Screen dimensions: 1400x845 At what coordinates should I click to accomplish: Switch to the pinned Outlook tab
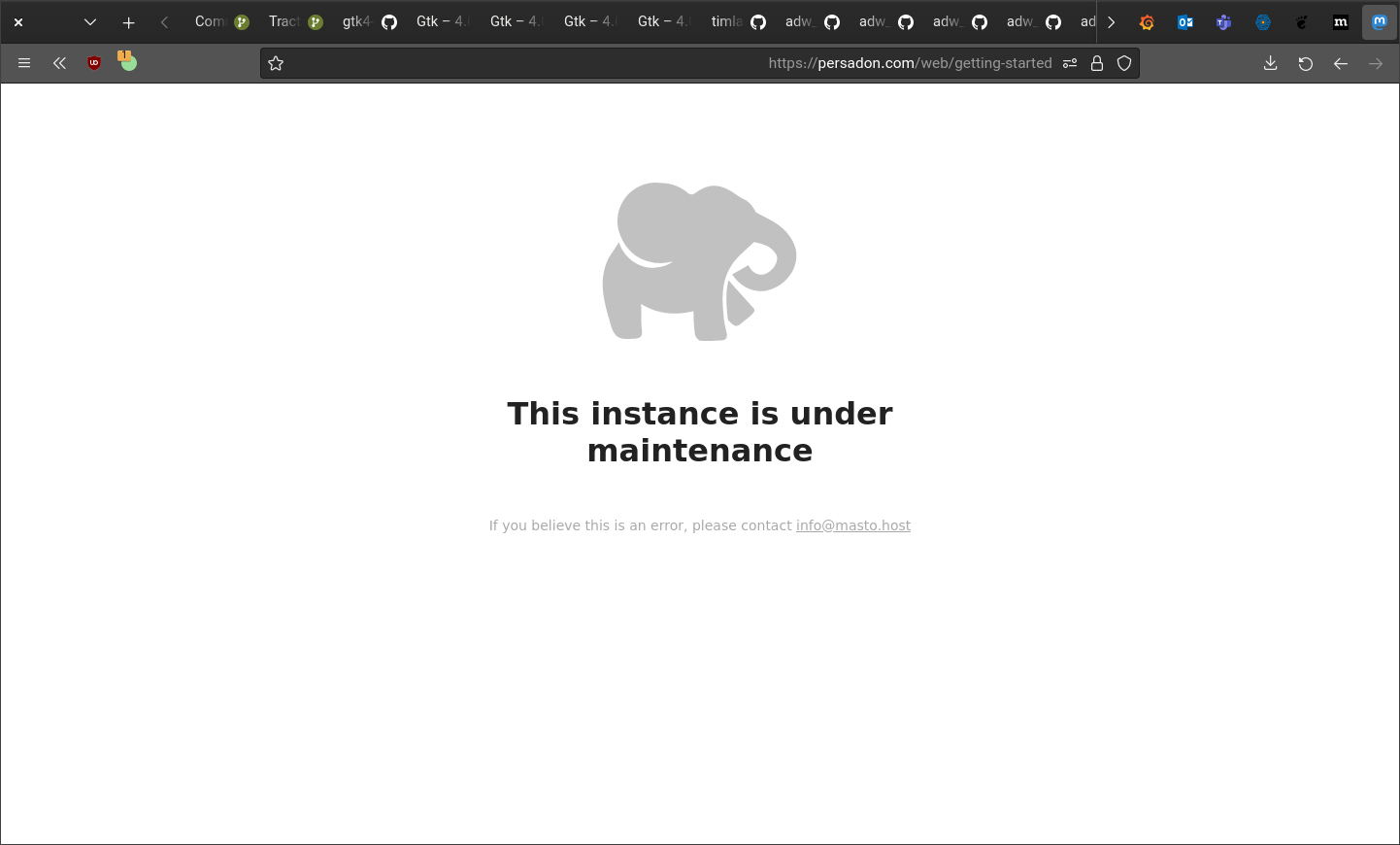1185,22
